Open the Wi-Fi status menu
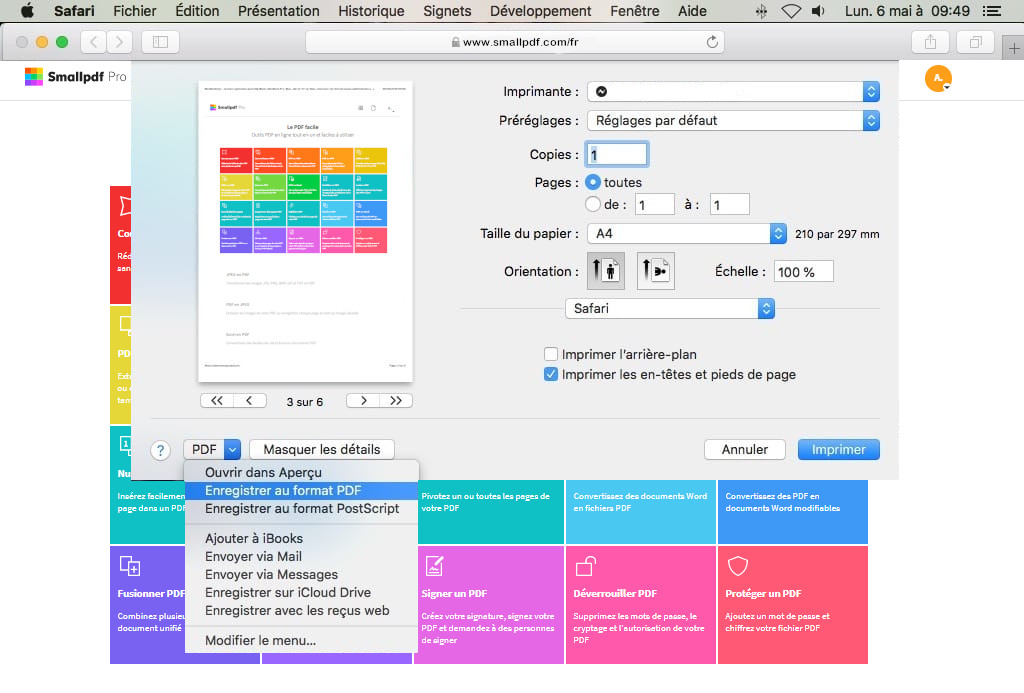Image resolution: width=1024 pixels, height=693 pixels. (x=791, y=11)
